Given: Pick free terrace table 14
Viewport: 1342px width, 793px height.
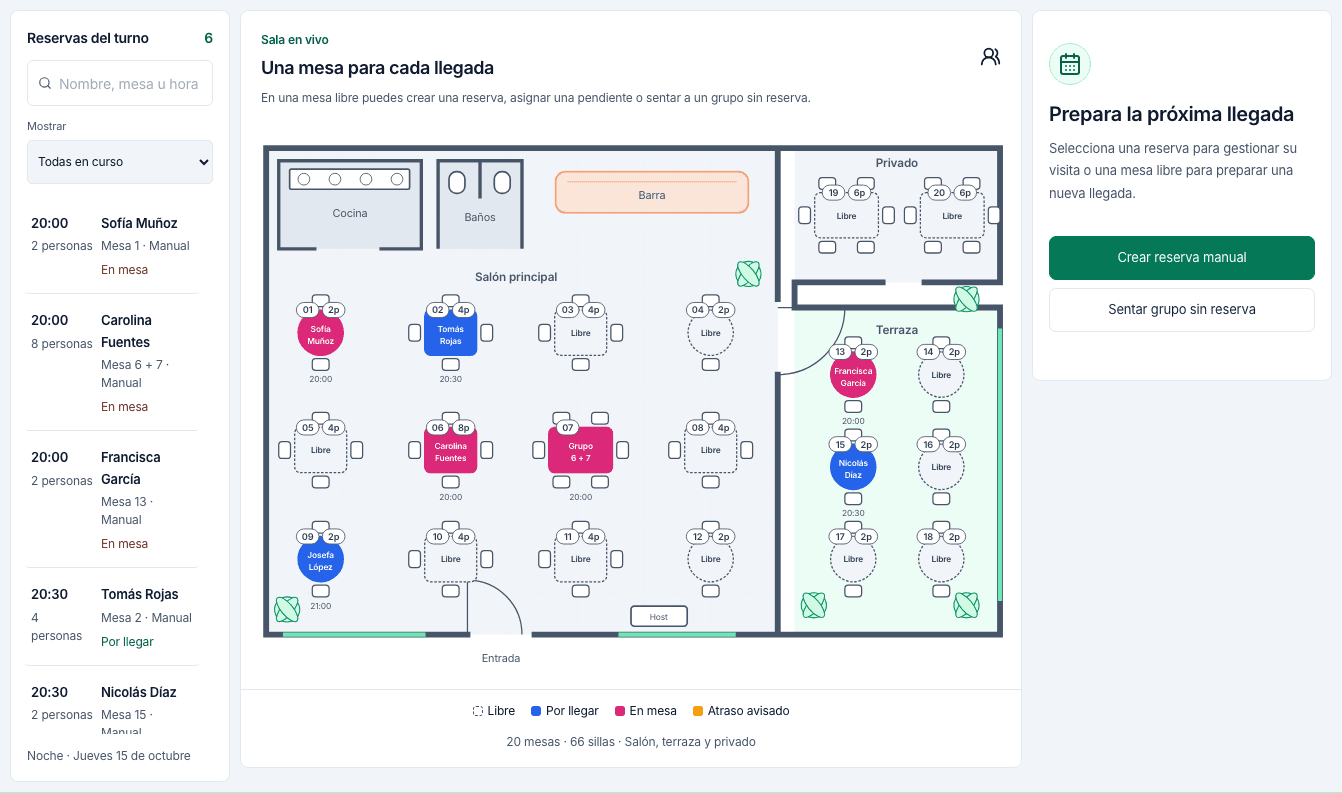Looking at the screenshot, I should point(941,375).
